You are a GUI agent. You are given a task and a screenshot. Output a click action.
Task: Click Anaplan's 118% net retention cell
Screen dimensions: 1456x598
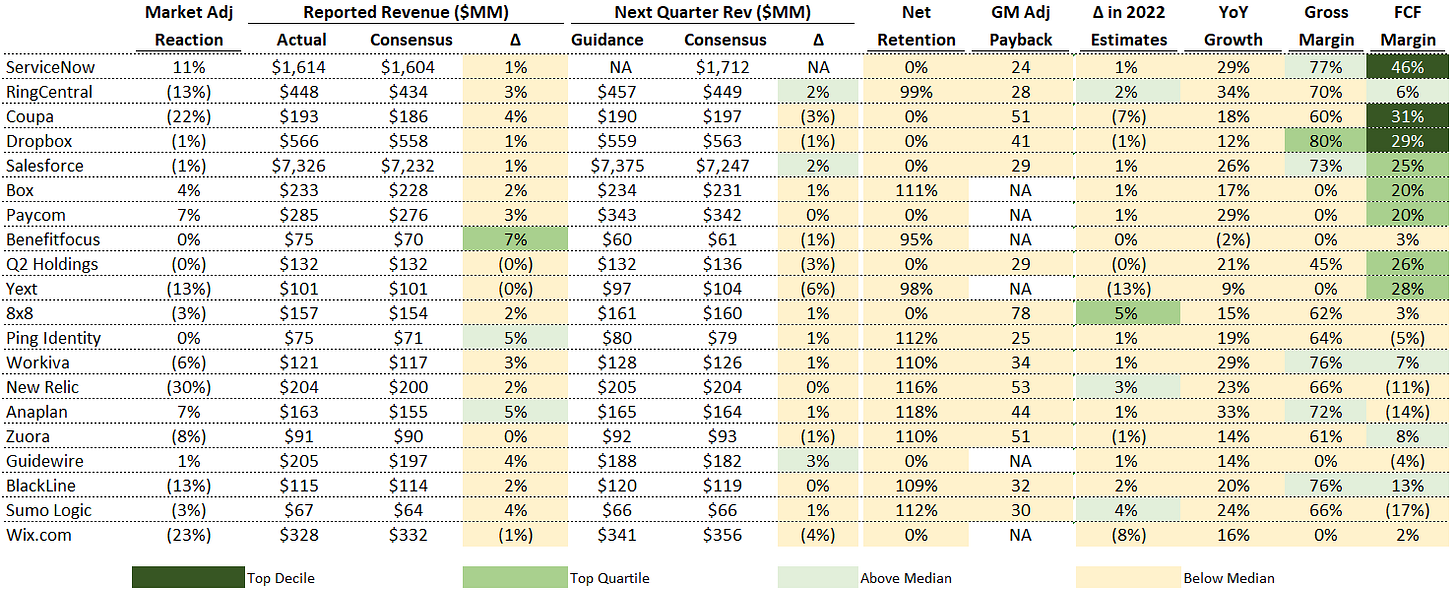pos(917,412)
